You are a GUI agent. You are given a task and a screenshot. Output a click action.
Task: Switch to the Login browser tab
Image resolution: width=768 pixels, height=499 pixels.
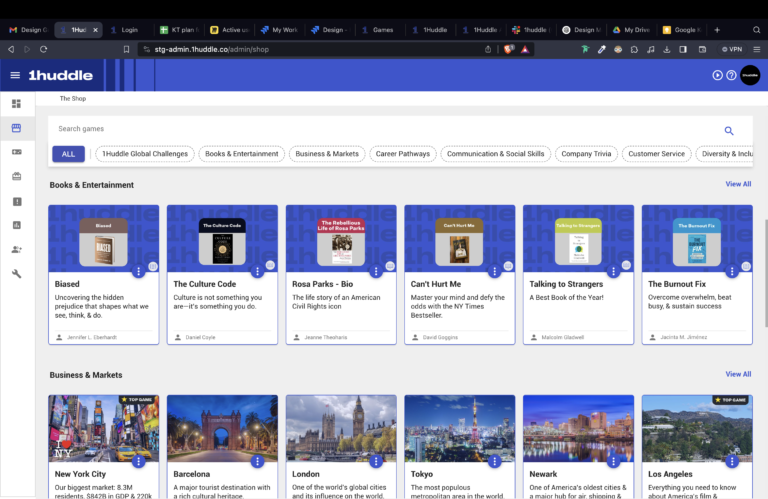(x=130, y=30)
